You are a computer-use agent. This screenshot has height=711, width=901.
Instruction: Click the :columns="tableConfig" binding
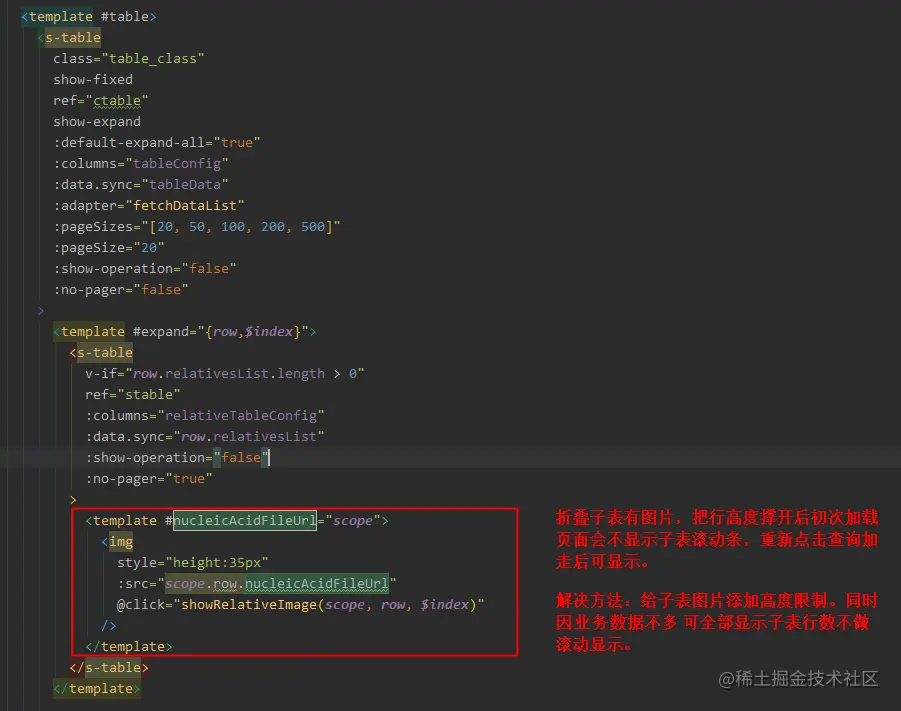(x=141, y=163)
